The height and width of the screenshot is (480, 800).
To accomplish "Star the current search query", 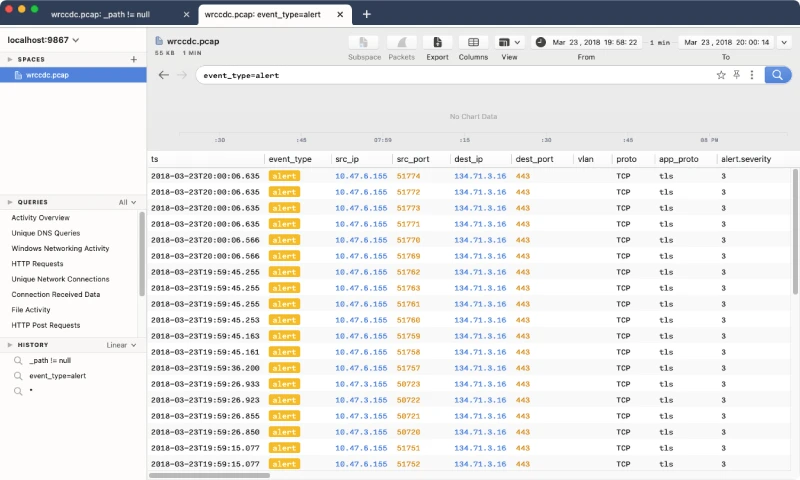I will [x=721, y=75].
